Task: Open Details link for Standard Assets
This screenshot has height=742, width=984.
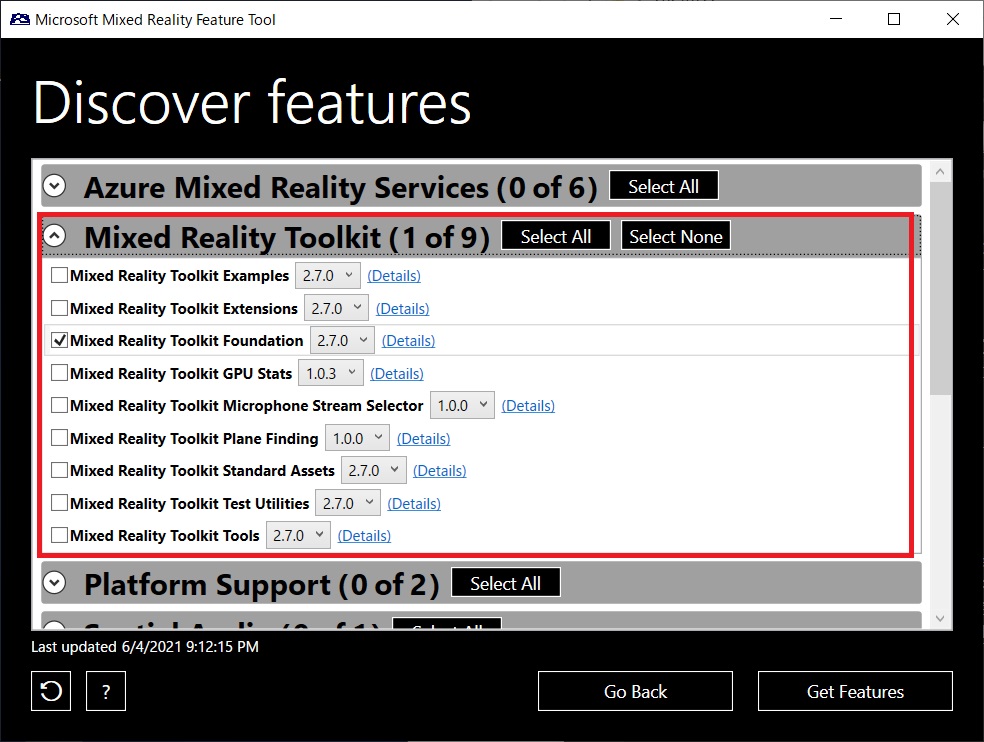Action: coord(439,471)
